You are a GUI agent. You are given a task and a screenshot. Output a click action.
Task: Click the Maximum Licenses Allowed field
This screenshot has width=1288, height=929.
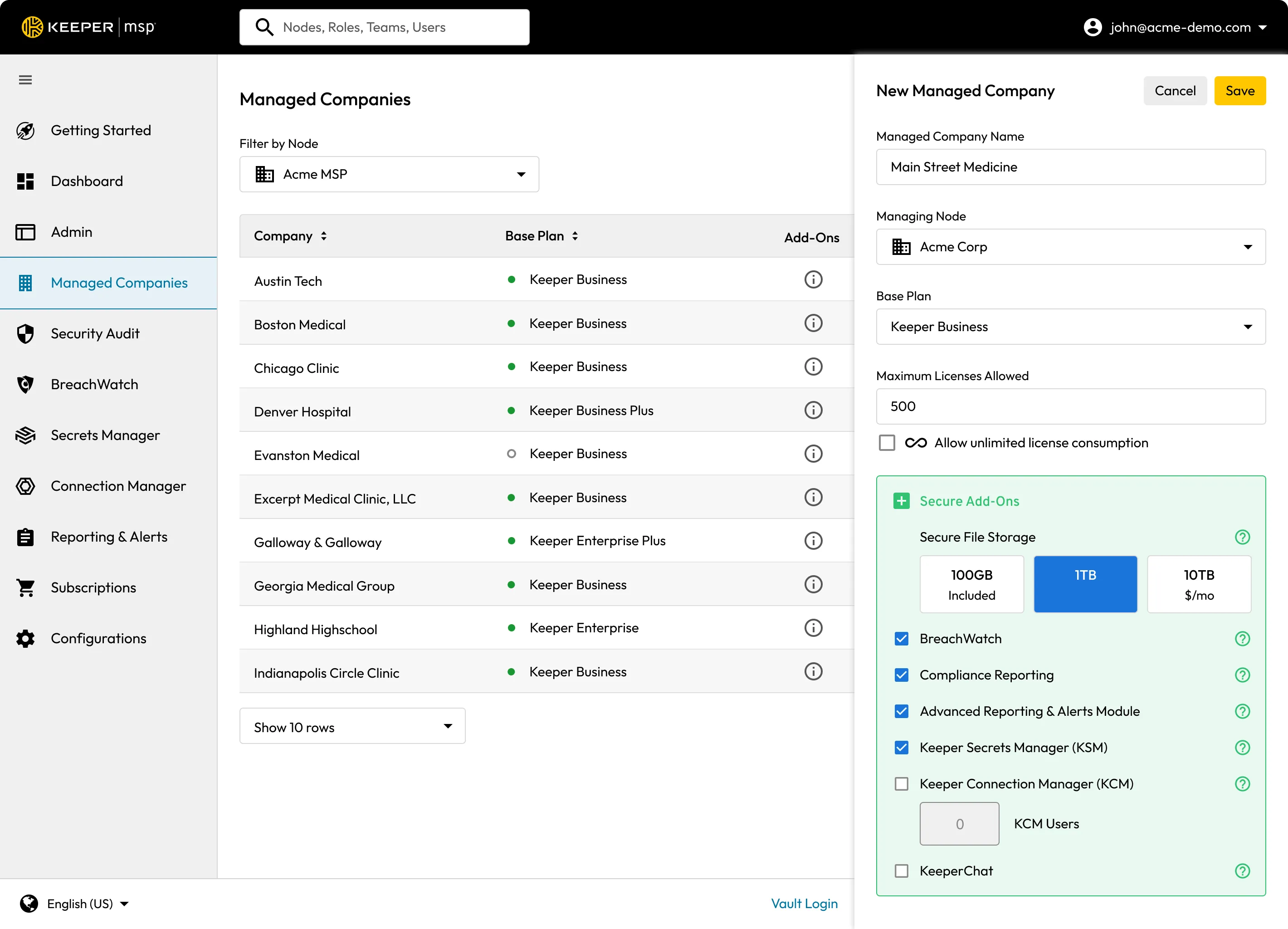tap(1070, 406)
